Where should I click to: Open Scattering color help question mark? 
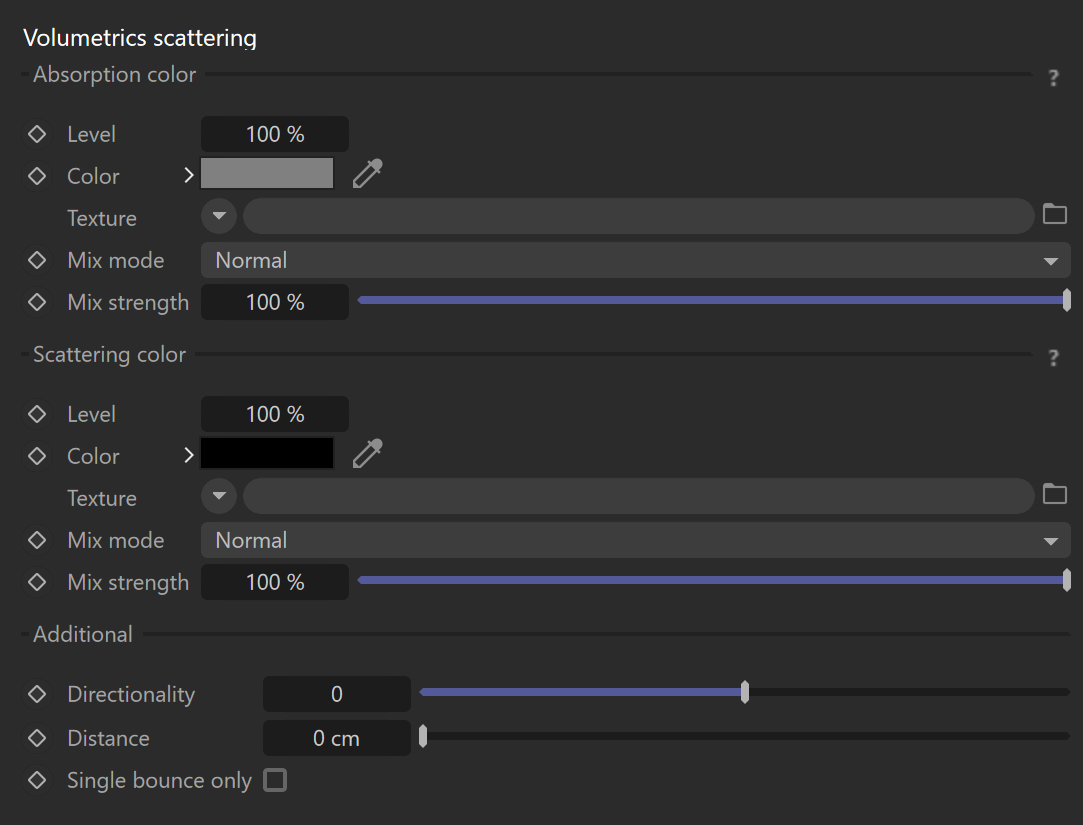tap(1053, 358)
